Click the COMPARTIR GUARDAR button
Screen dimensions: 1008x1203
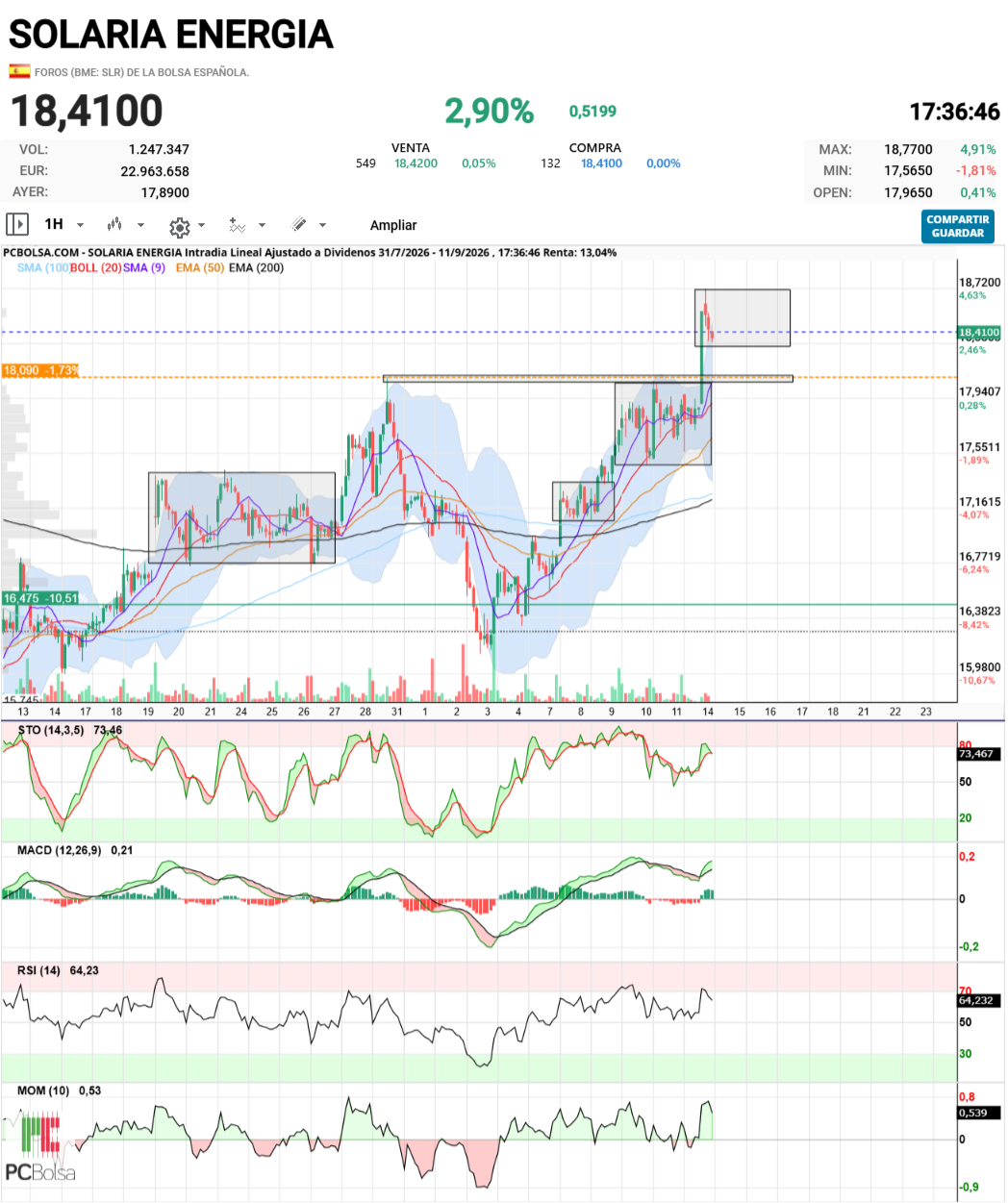pos(957,226)
